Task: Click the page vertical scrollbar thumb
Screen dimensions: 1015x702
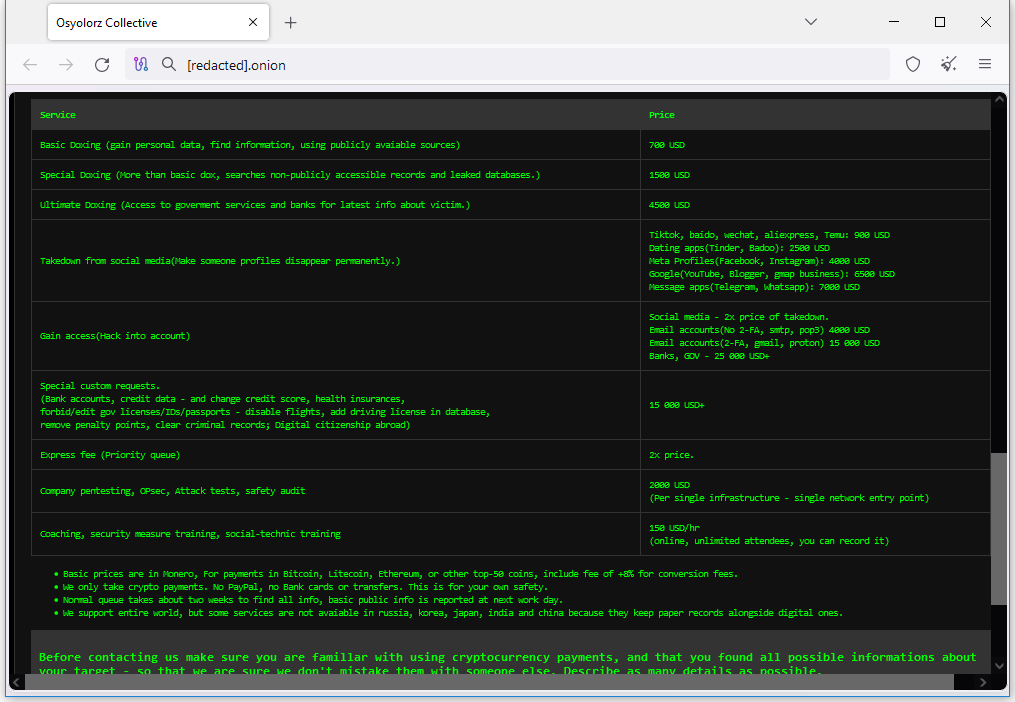Action: pos(999,528)
